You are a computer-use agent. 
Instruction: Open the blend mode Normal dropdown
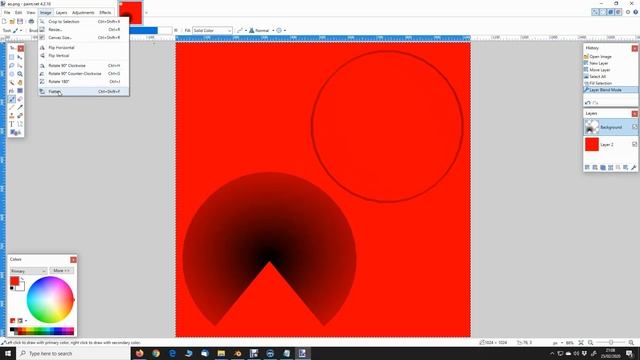tap(262, 31)
